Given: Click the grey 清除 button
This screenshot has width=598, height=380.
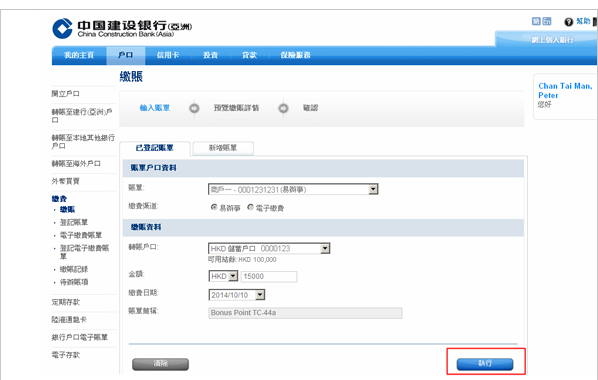Looking at the screenshot, I should (161, 364).
